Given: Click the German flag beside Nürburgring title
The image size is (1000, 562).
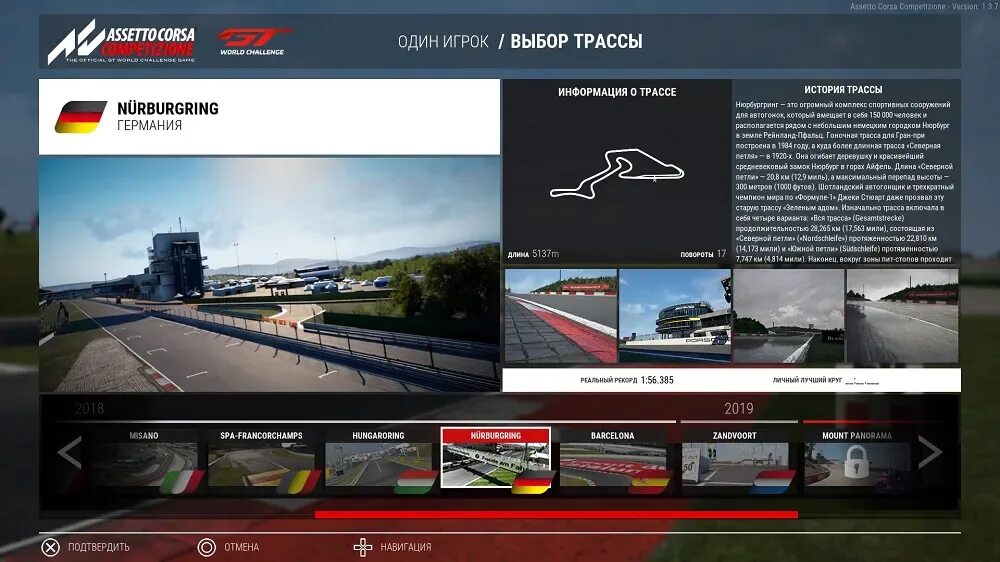Looking at the screenshot, I should pos(81,117).
